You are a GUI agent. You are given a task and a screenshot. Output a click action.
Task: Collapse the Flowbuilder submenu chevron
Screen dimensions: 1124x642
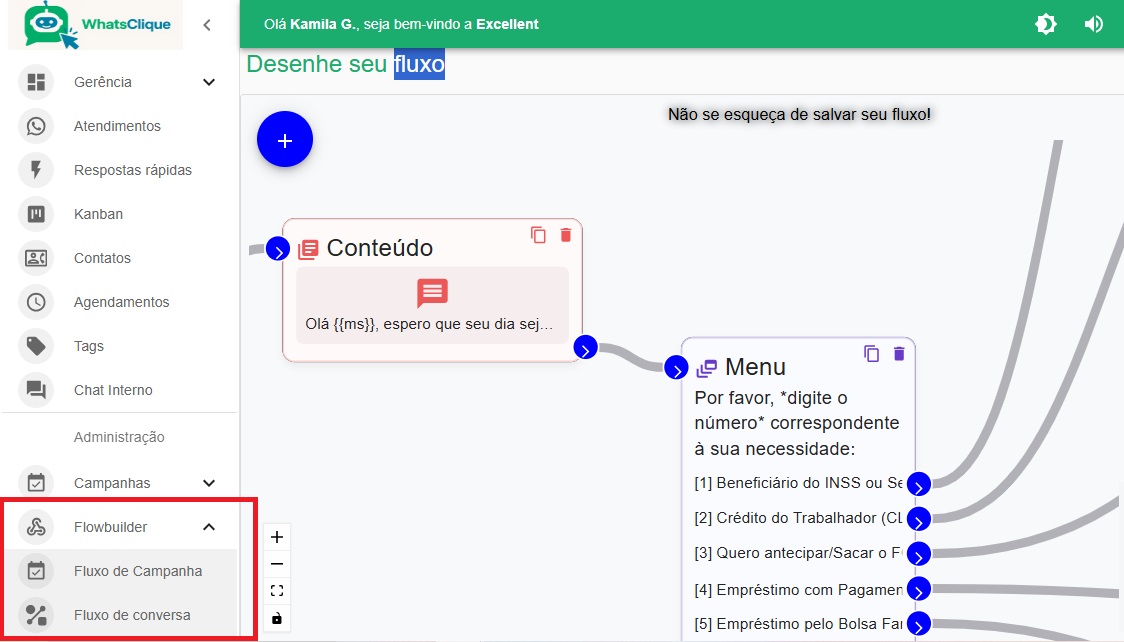point(209,527)
